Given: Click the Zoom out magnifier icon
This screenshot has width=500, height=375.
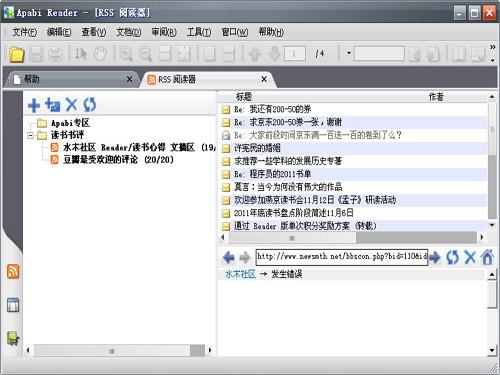Looking at the screenshot, I should 145,54.
